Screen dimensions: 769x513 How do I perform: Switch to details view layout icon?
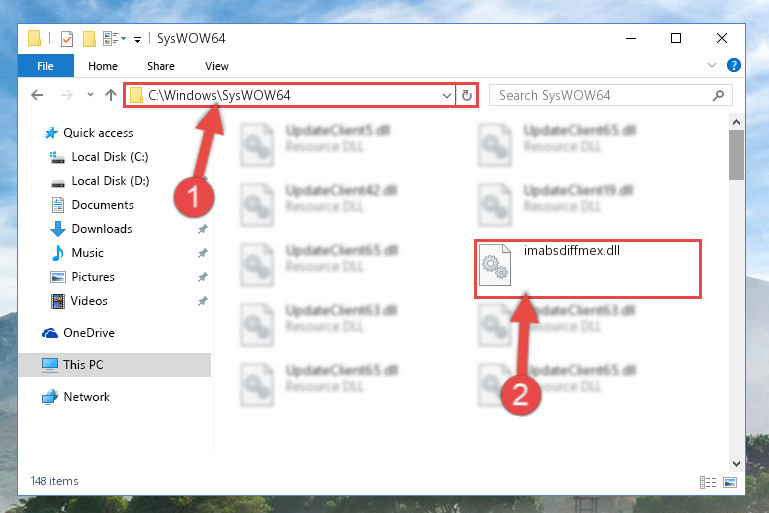point(708,483)
